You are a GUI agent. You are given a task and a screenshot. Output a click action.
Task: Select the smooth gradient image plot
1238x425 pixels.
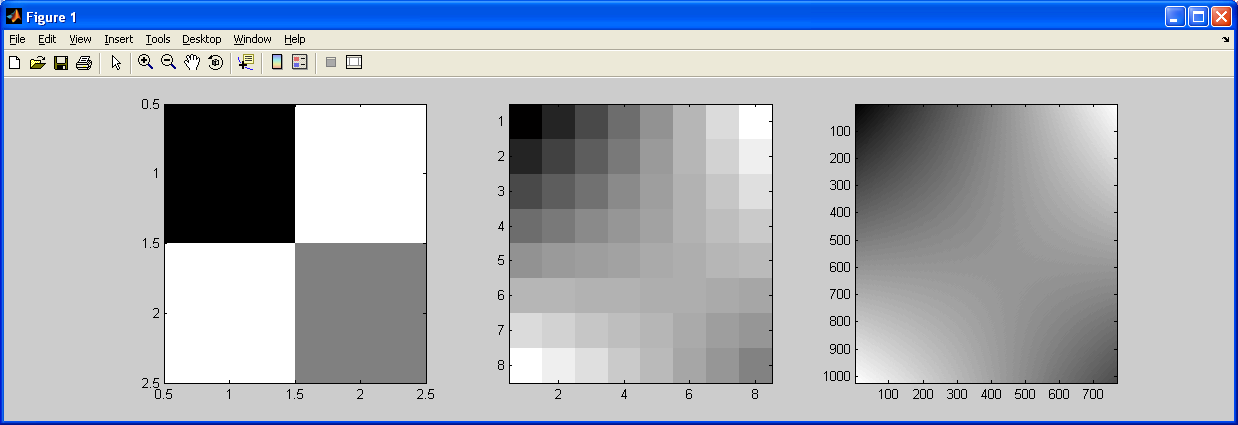(985, 243)
